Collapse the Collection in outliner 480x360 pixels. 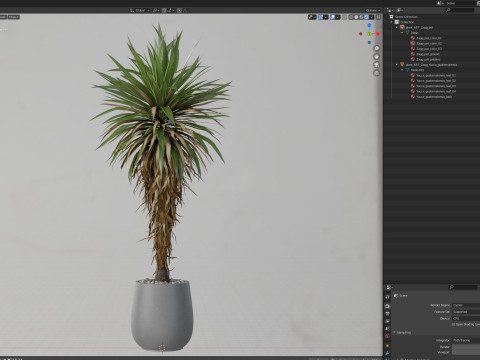tap(392, 22)
